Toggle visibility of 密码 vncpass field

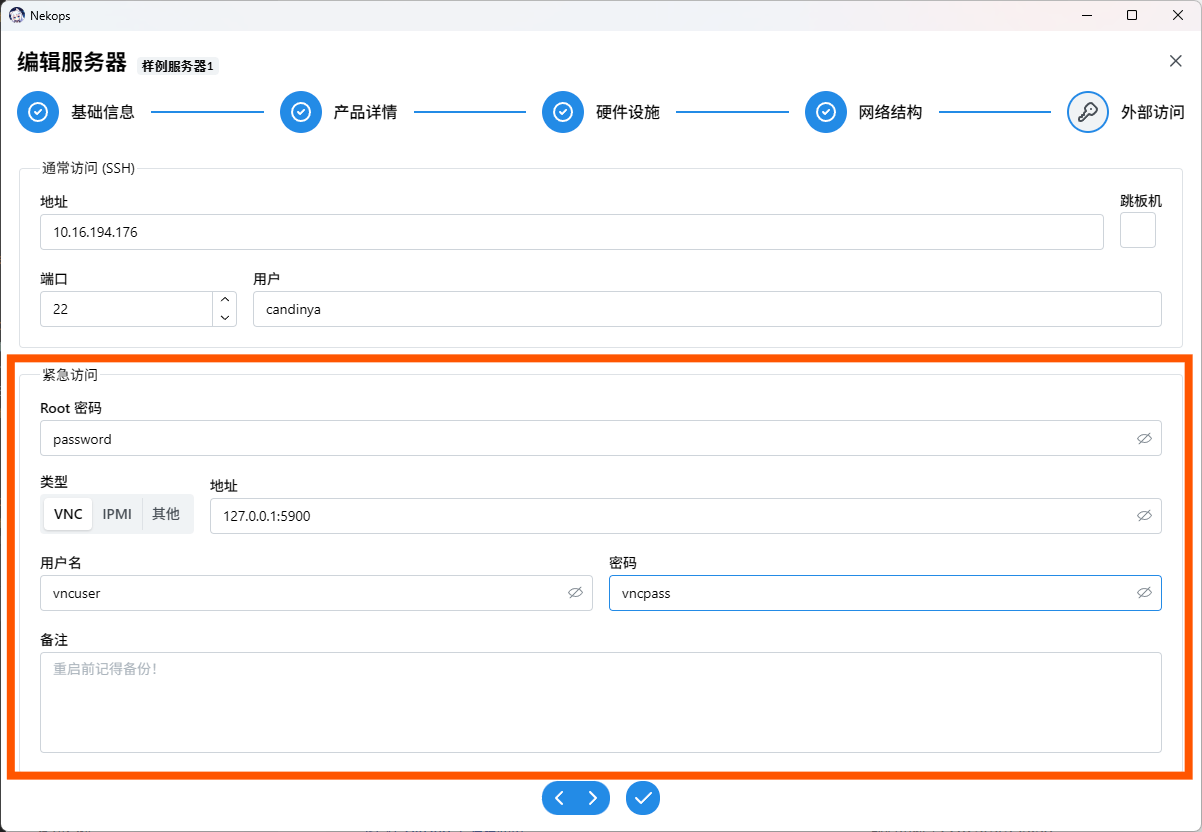[1144, 593]
